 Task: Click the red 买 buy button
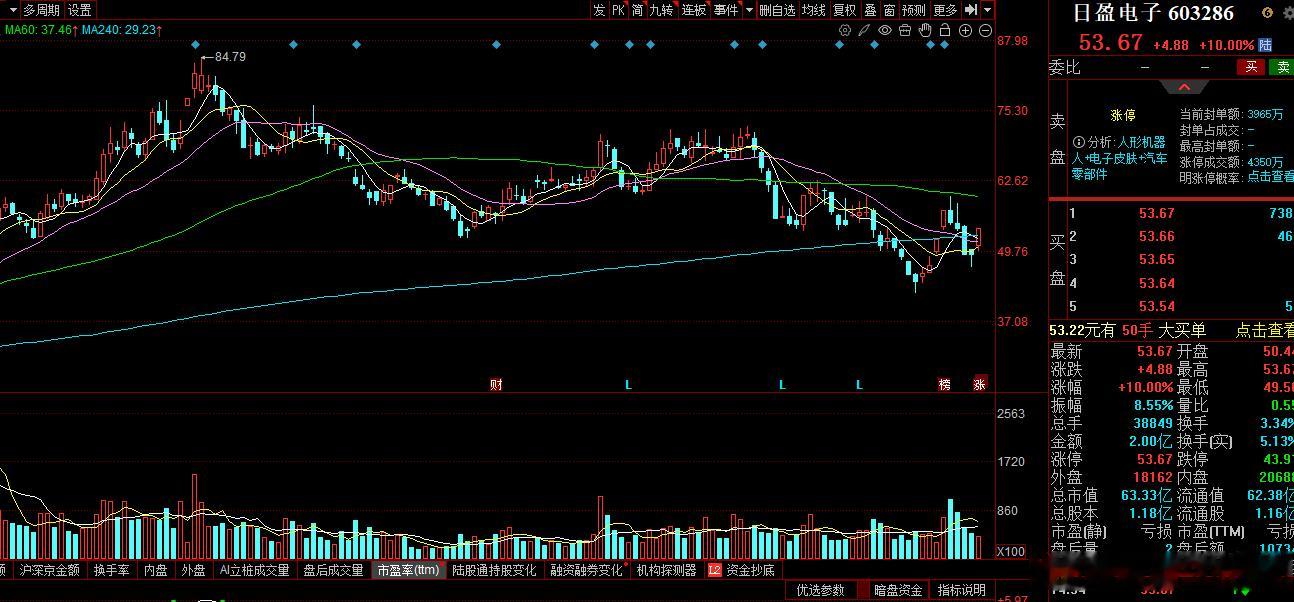[1250, 67]
